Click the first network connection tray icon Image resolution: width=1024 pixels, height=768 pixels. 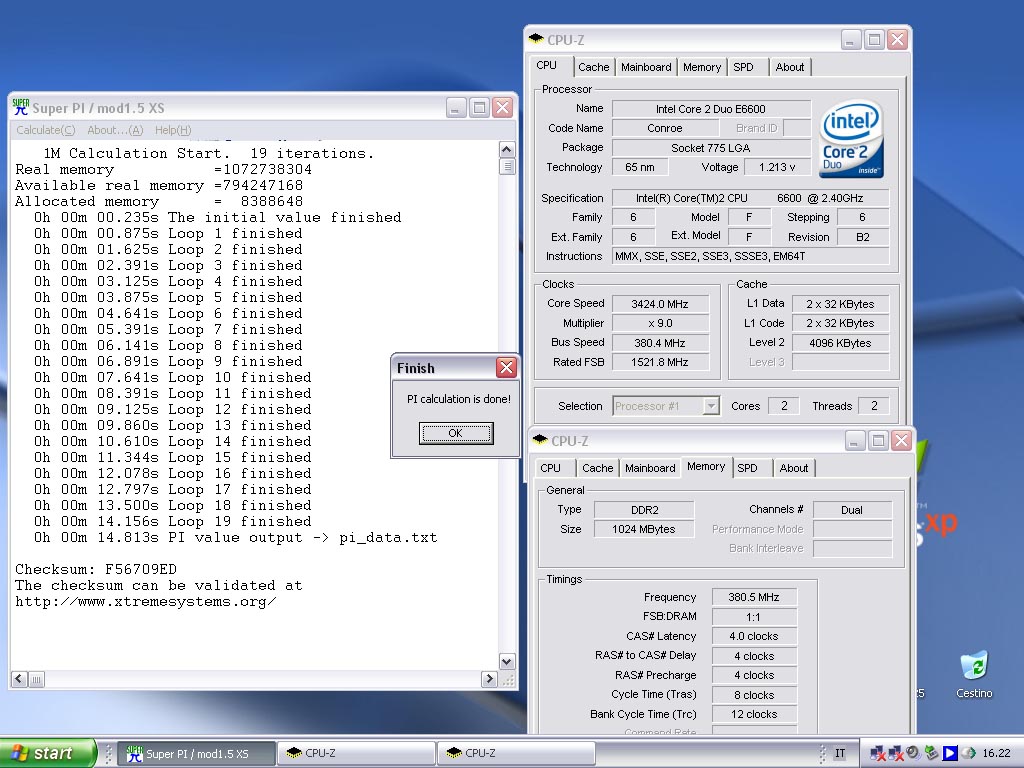pyautogui.click(x=877, y=754)
